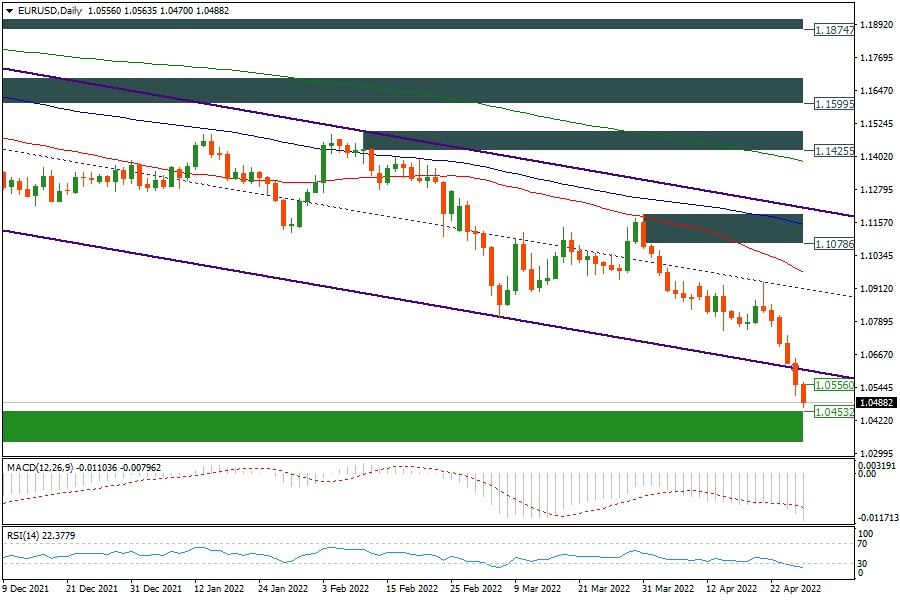Viewport: 900px width, 600px height.
Task: Click the 1.09120 value on price axis
Action: (x=874, y=289)
